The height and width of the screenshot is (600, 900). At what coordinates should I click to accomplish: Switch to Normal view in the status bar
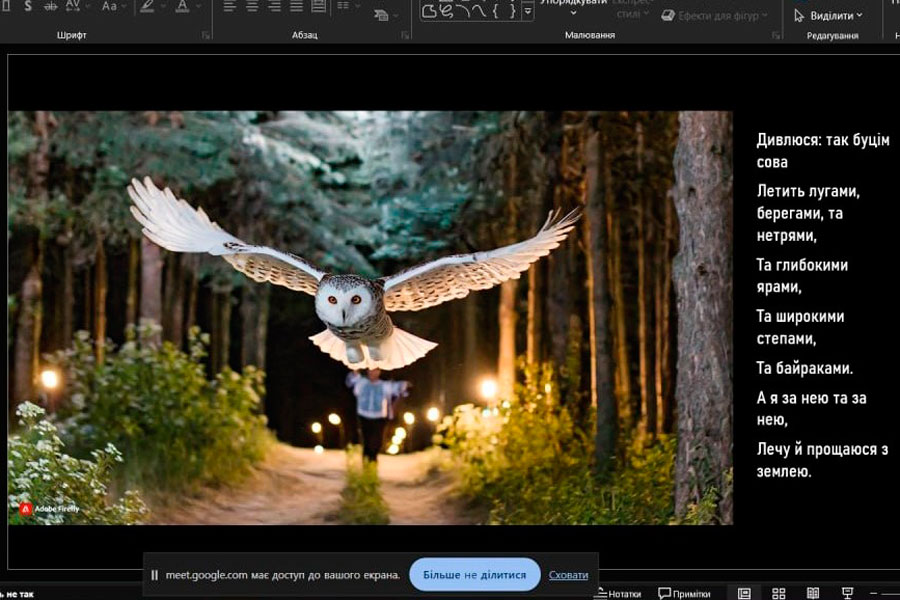point(744,593)
